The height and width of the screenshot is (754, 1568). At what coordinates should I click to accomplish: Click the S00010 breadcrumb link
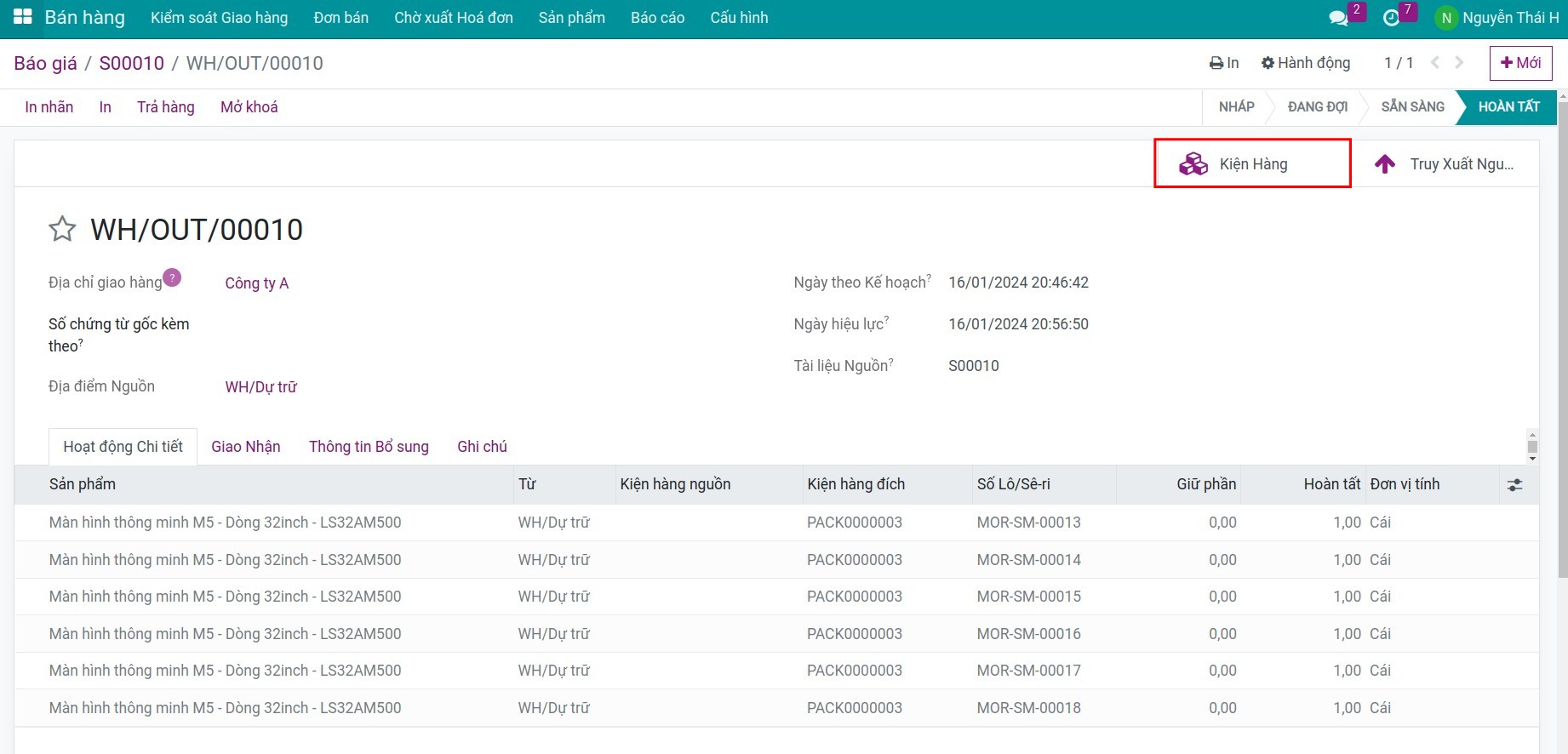tap(131, 63)
